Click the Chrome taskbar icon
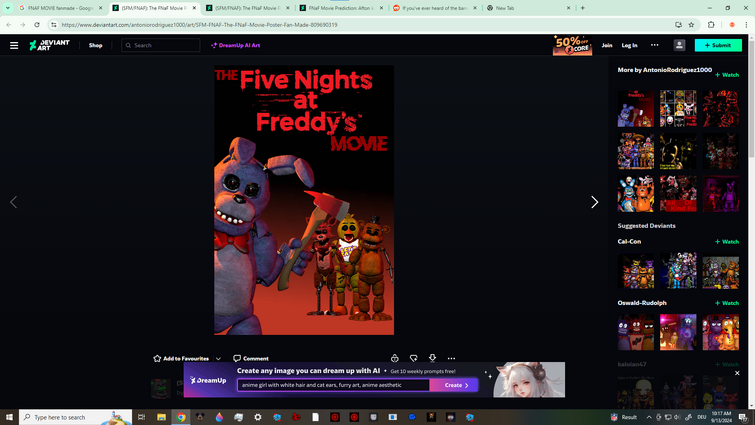This screenshot has height=425, width=755. tap(181, 417)
